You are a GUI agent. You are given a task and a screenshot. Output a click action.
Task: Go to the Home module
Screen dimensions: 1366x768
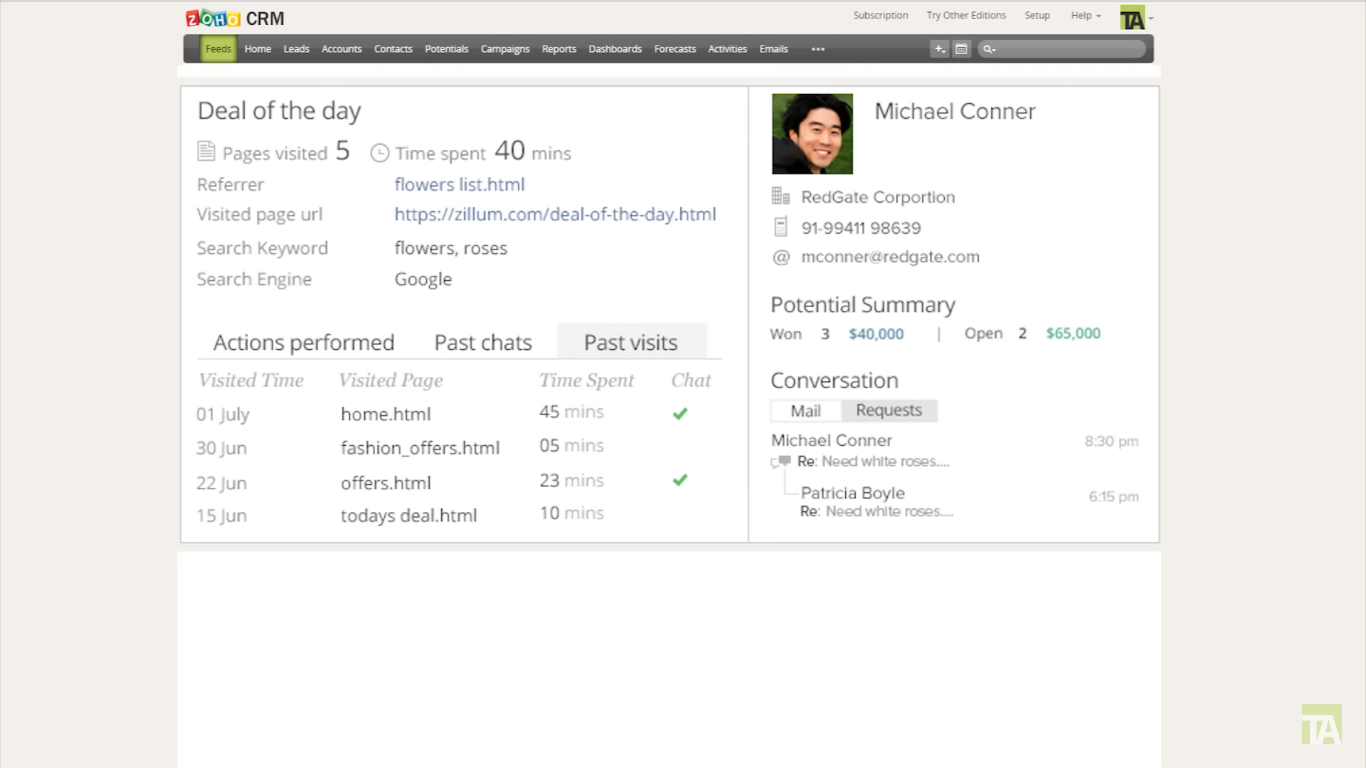click(x=258, y=49)
